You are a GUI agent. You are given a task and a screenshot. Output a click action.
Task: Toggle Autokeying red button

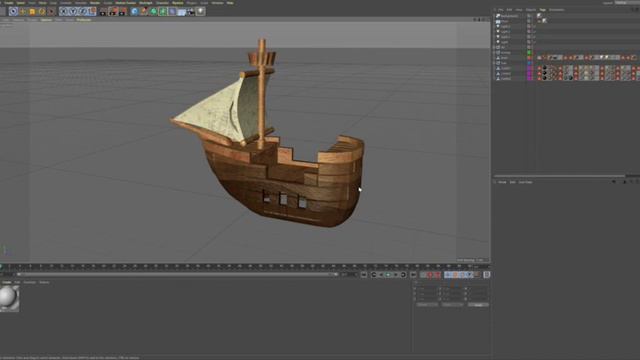pos(430,275)
